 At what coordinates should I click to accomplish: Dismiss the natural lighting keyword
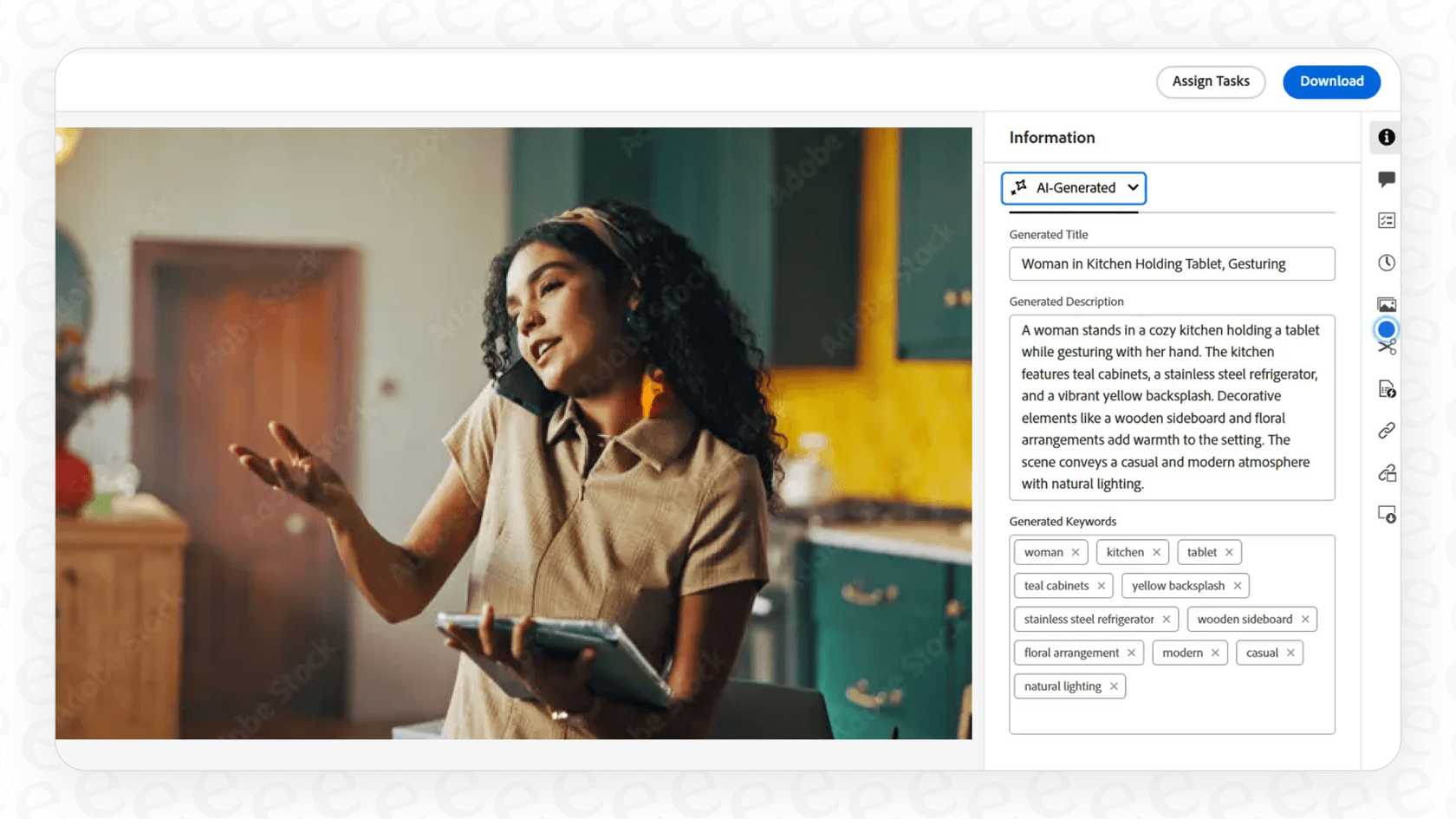1114,686
